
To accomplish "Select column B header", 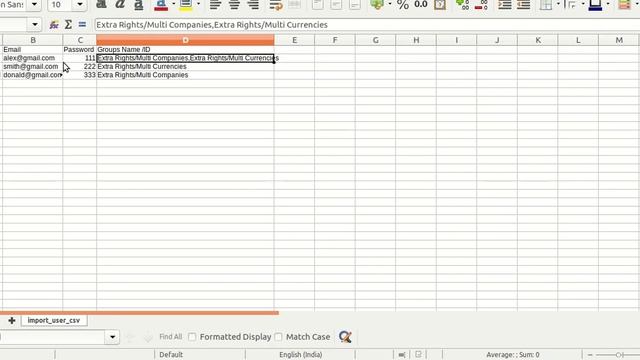I will (x=33, y=40).
